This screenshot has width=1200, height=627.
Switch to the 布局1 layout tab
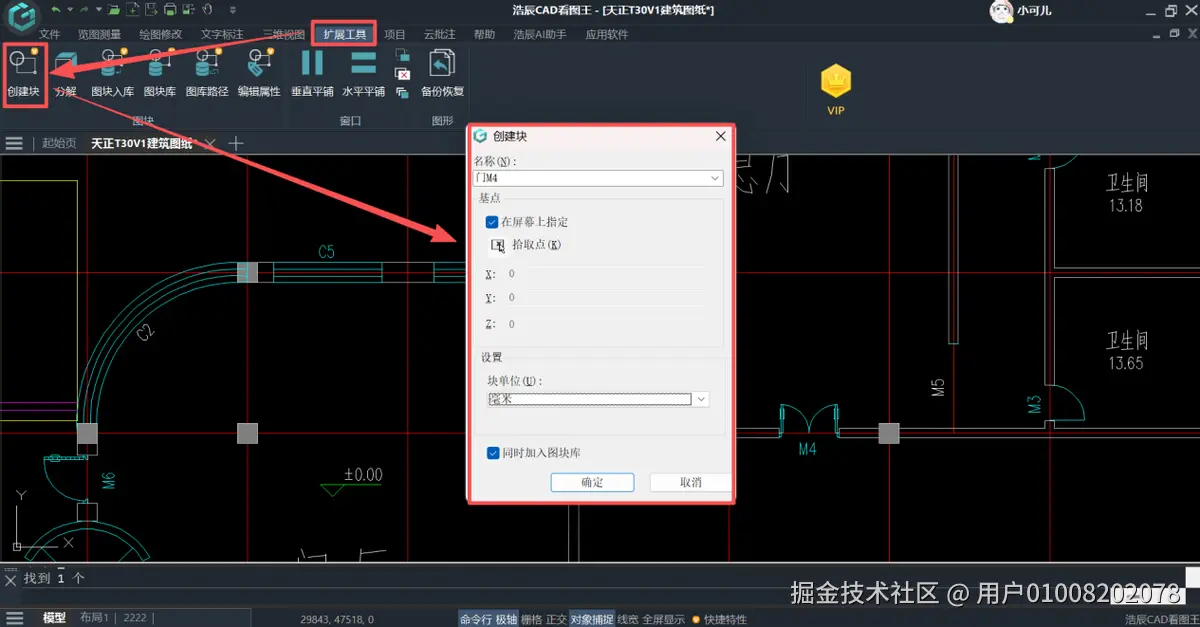coord(94,618)
